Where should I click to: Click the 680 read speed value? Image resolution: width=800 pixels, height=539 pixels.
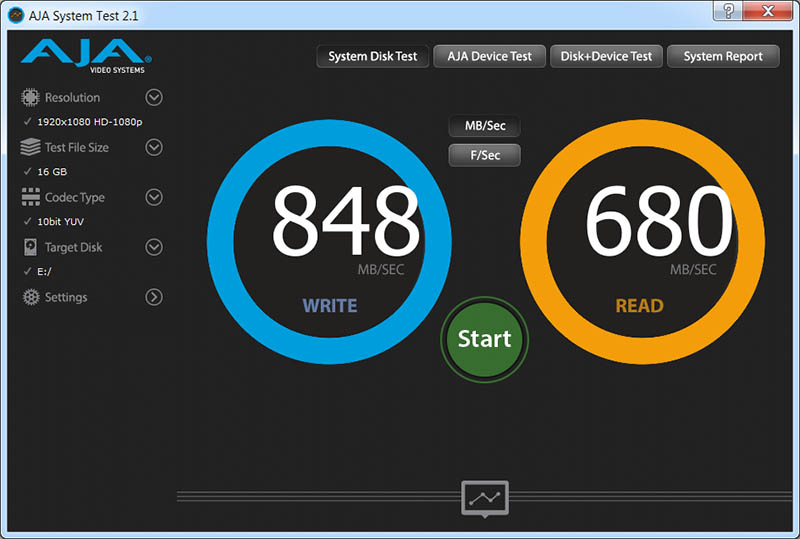click(x=659, y=221)
